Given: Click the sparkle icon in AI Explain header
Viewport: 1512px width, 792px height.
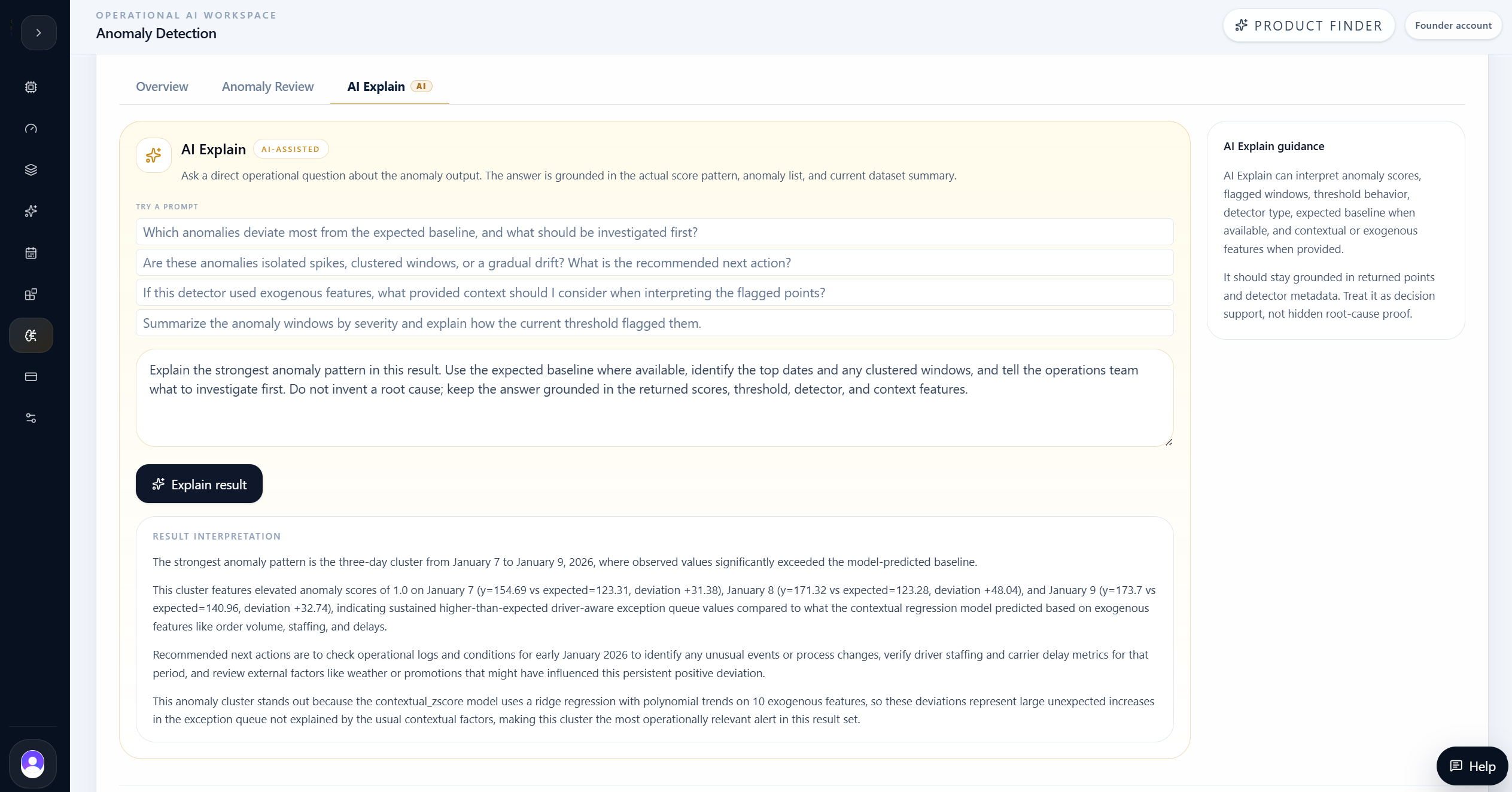Looking at the screenshot, I should pos(154,156).
